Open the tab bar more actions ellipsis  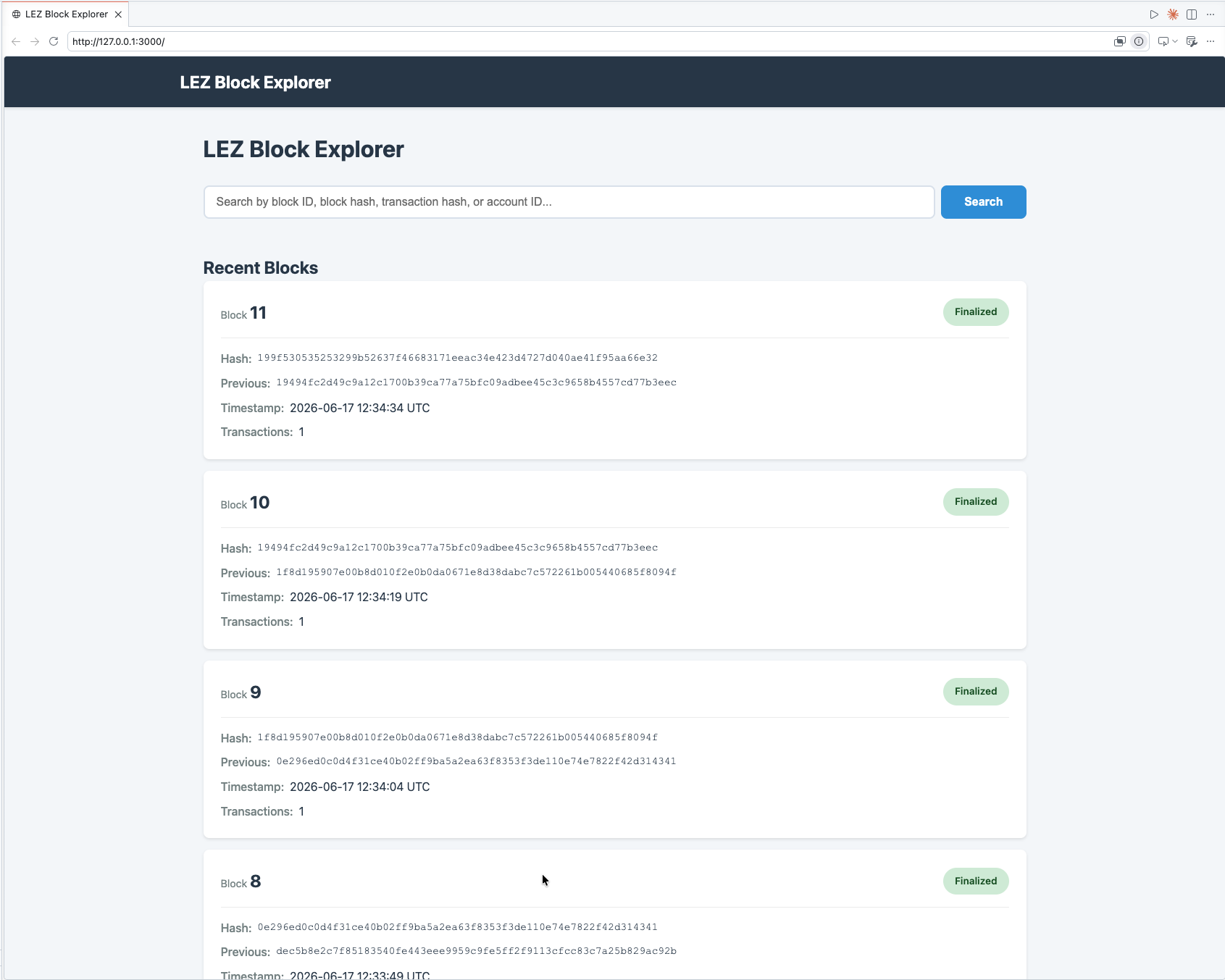point(1211,14)
